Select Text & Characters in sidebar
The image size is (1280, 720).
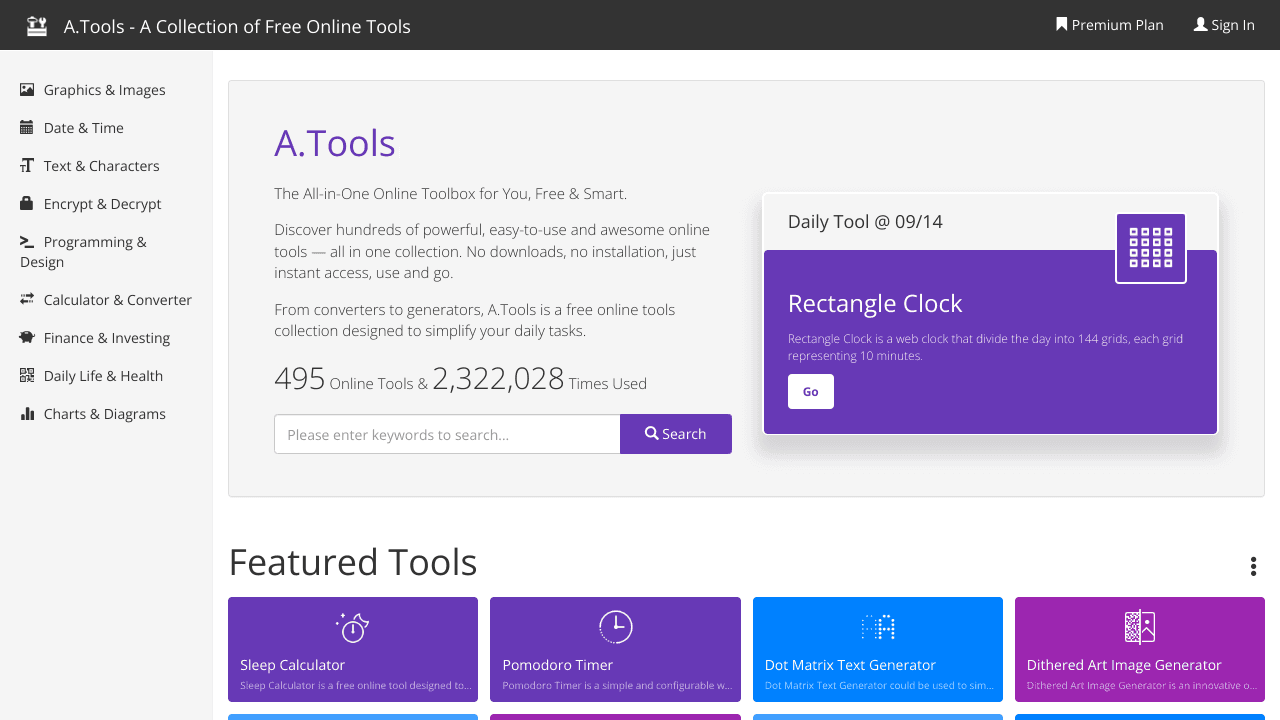[101, 166]
